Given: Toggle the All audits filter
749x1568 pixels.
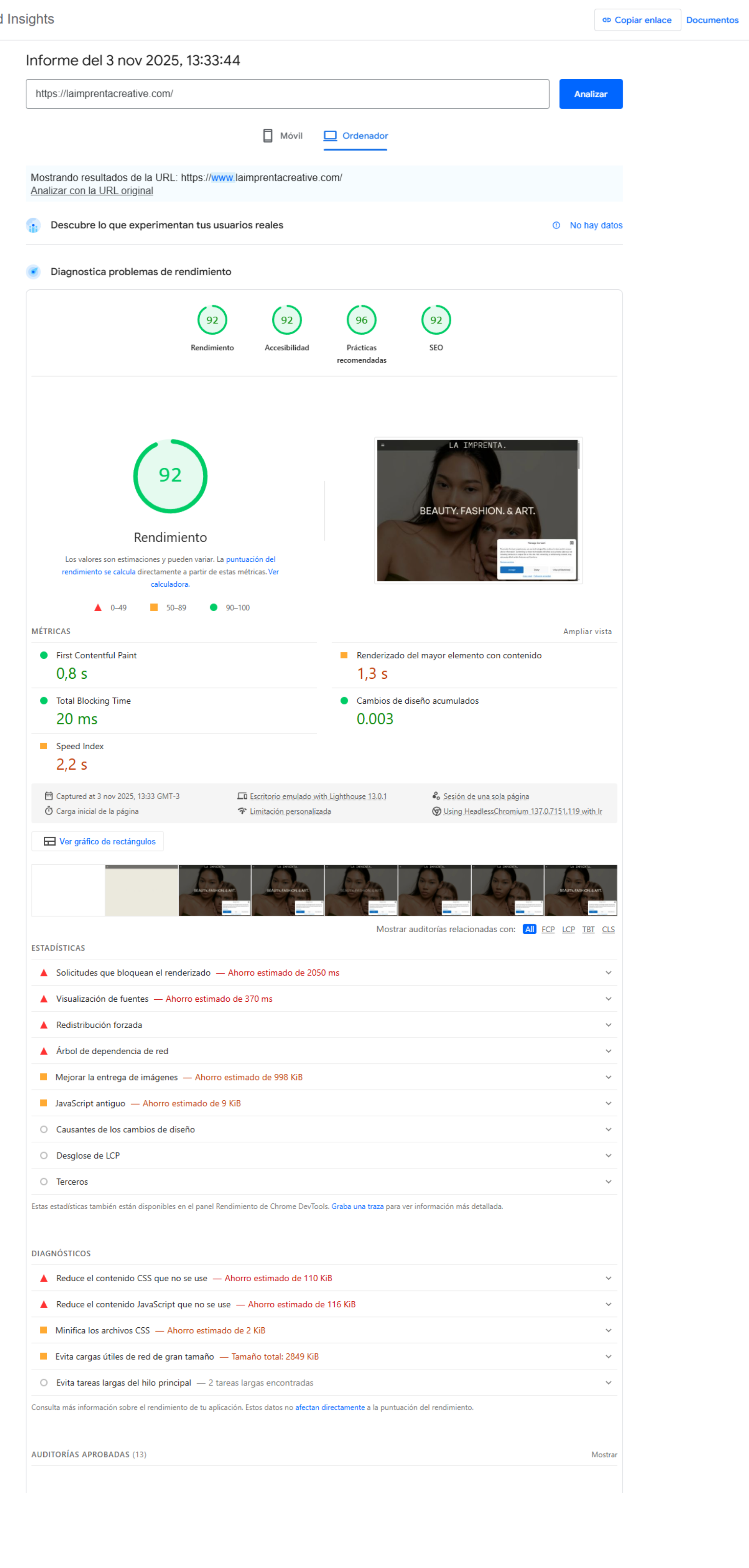Looking at the screenshot, I should 529,929.
